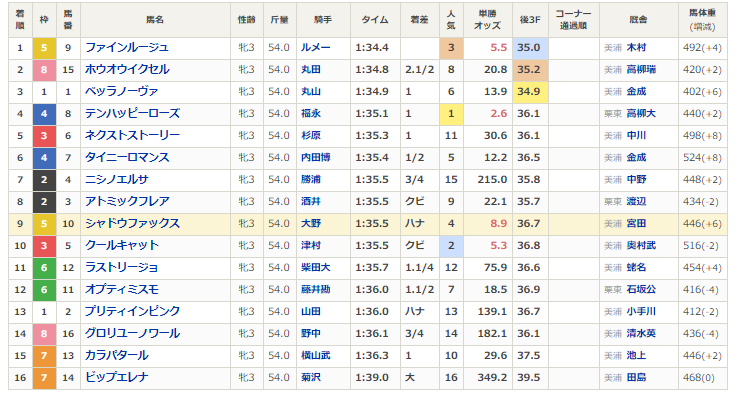740x393 pixels.
Task: Open horse page for ベッラノーヴァ
Action: (x=121, y=92)
